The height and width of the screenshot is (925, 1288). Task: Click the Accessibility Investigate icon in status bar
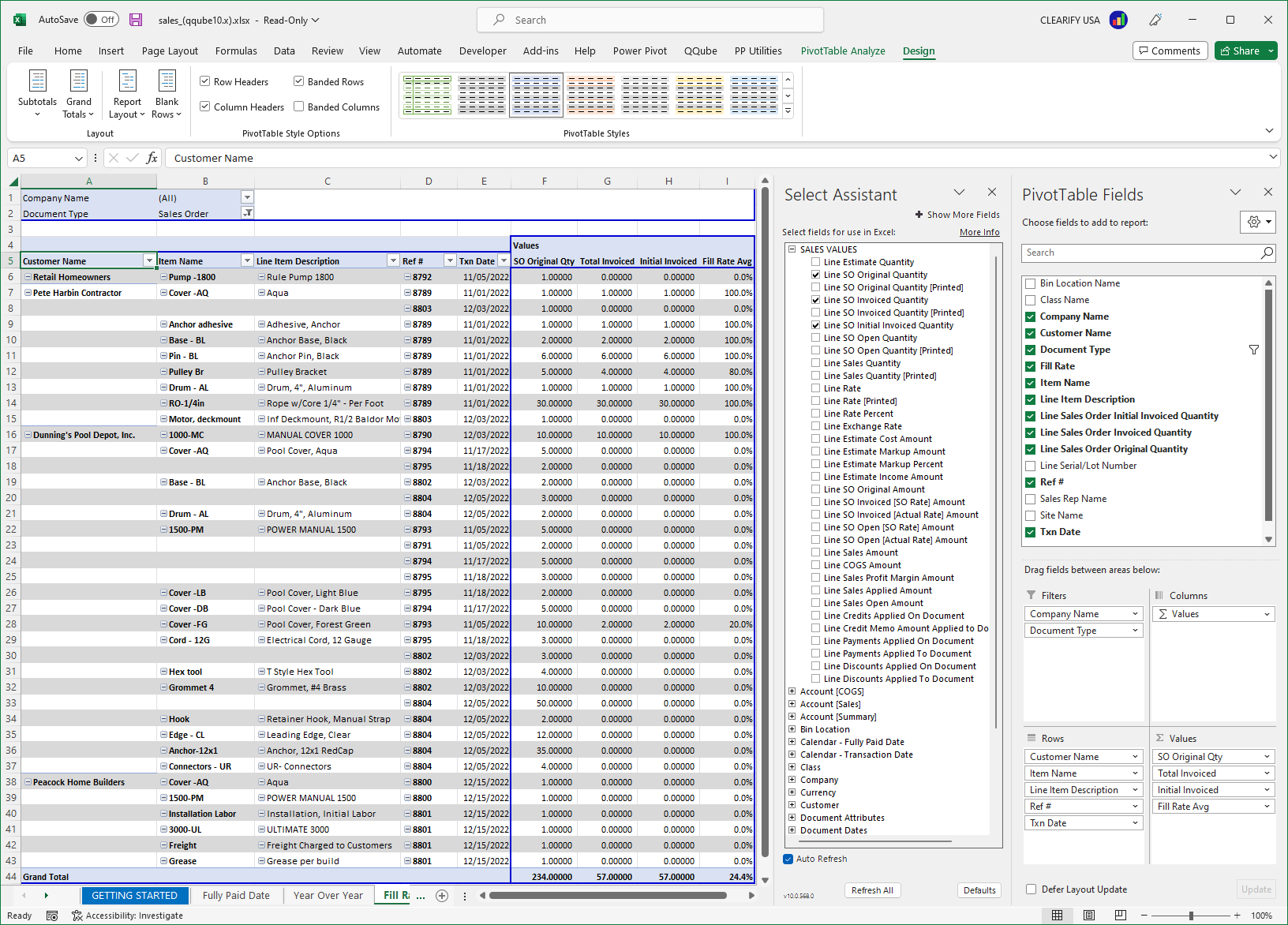pyautogui.click(x=77, y=916)
